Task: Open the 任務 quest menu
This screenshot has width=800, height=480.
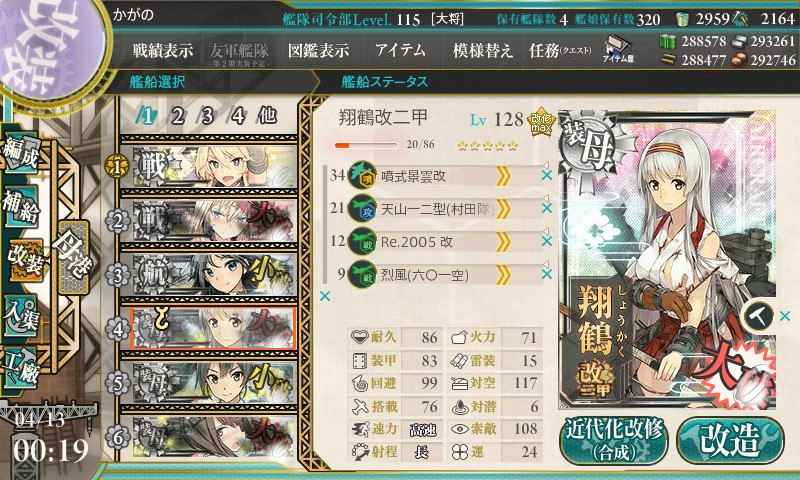Action: tap(560, 50)
